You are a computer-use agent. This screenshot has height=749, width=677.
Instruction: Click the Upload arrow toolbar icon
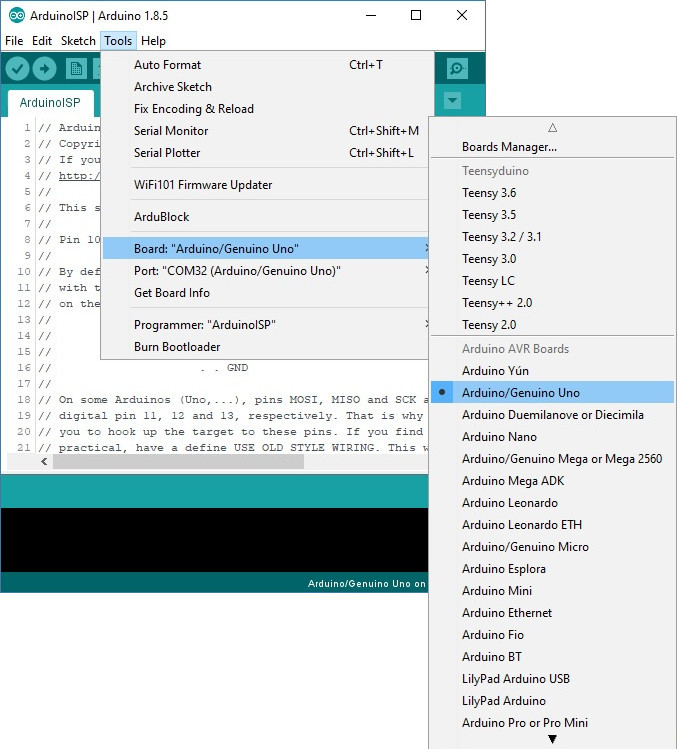click(x=44, y=69)
